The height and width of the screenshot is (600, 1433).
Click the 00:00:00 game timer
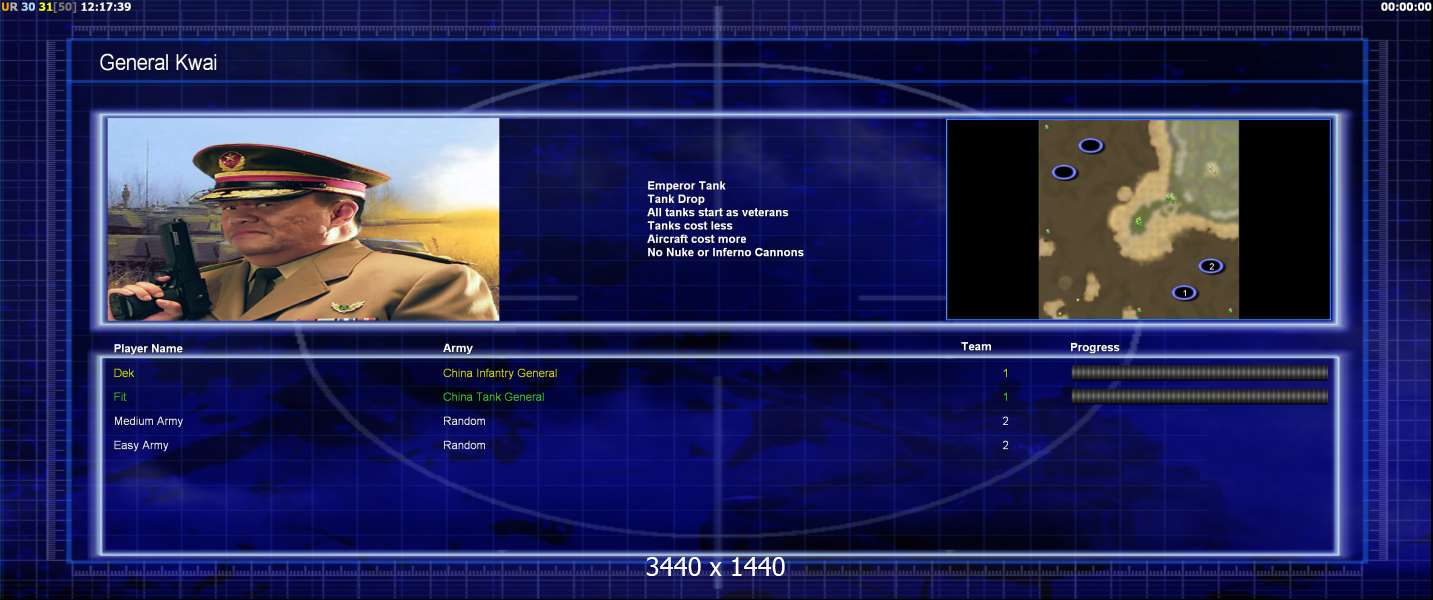click(1405, 6)
